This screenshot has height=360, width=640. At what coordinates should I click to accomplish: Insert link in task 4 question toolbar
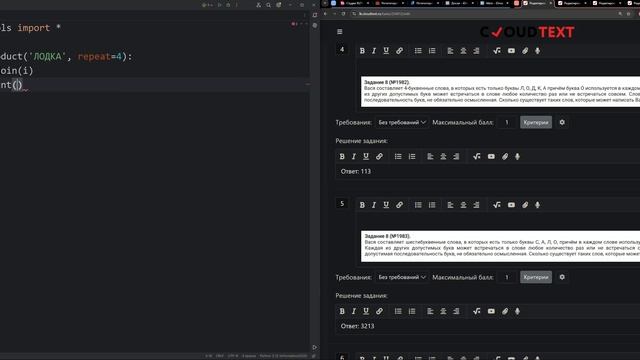click(x=400, y=51)
